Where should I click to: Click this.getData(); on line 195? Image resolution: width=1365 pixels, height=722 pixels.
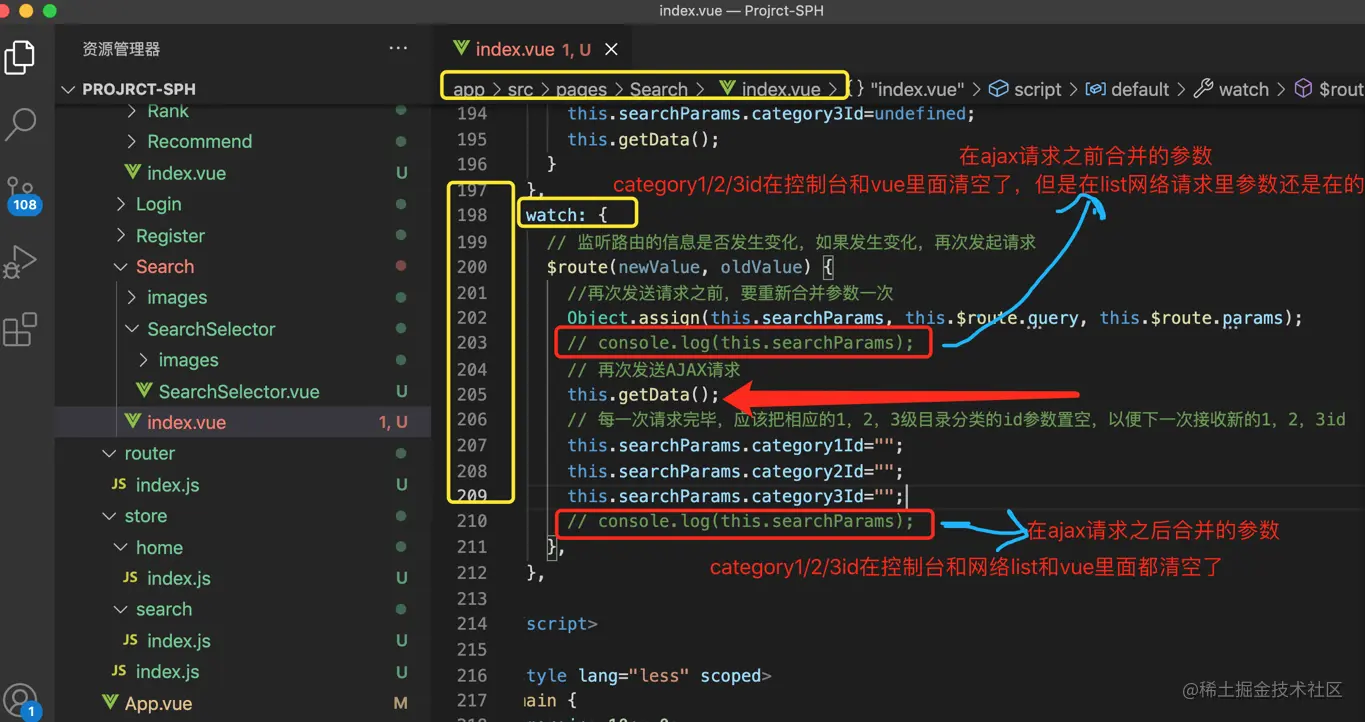point(643,139)
